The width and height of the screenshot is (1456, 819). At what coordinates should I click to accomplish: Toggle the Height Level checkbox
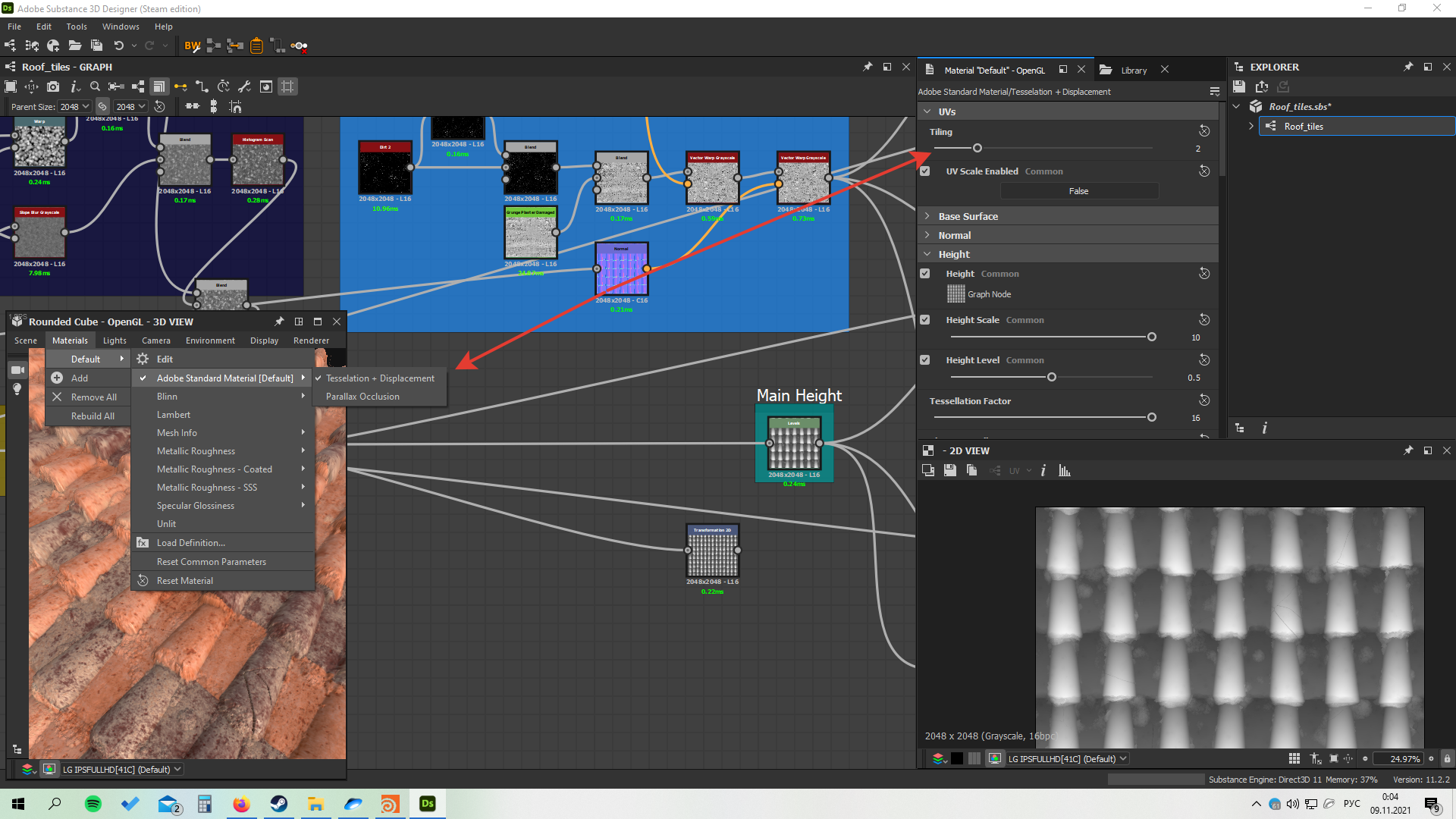point(925,360)
